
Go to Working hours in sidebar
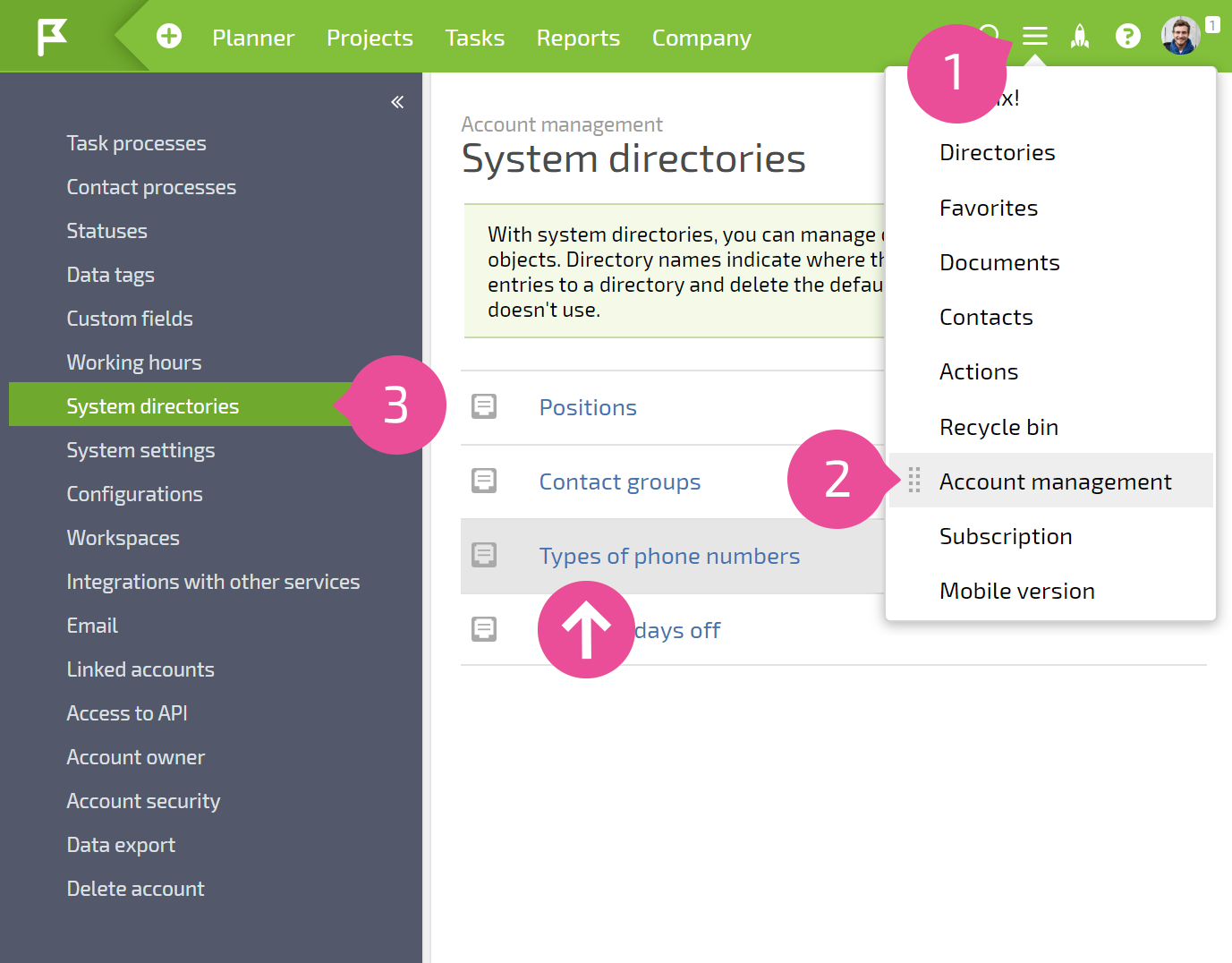[x=134, y=362]
